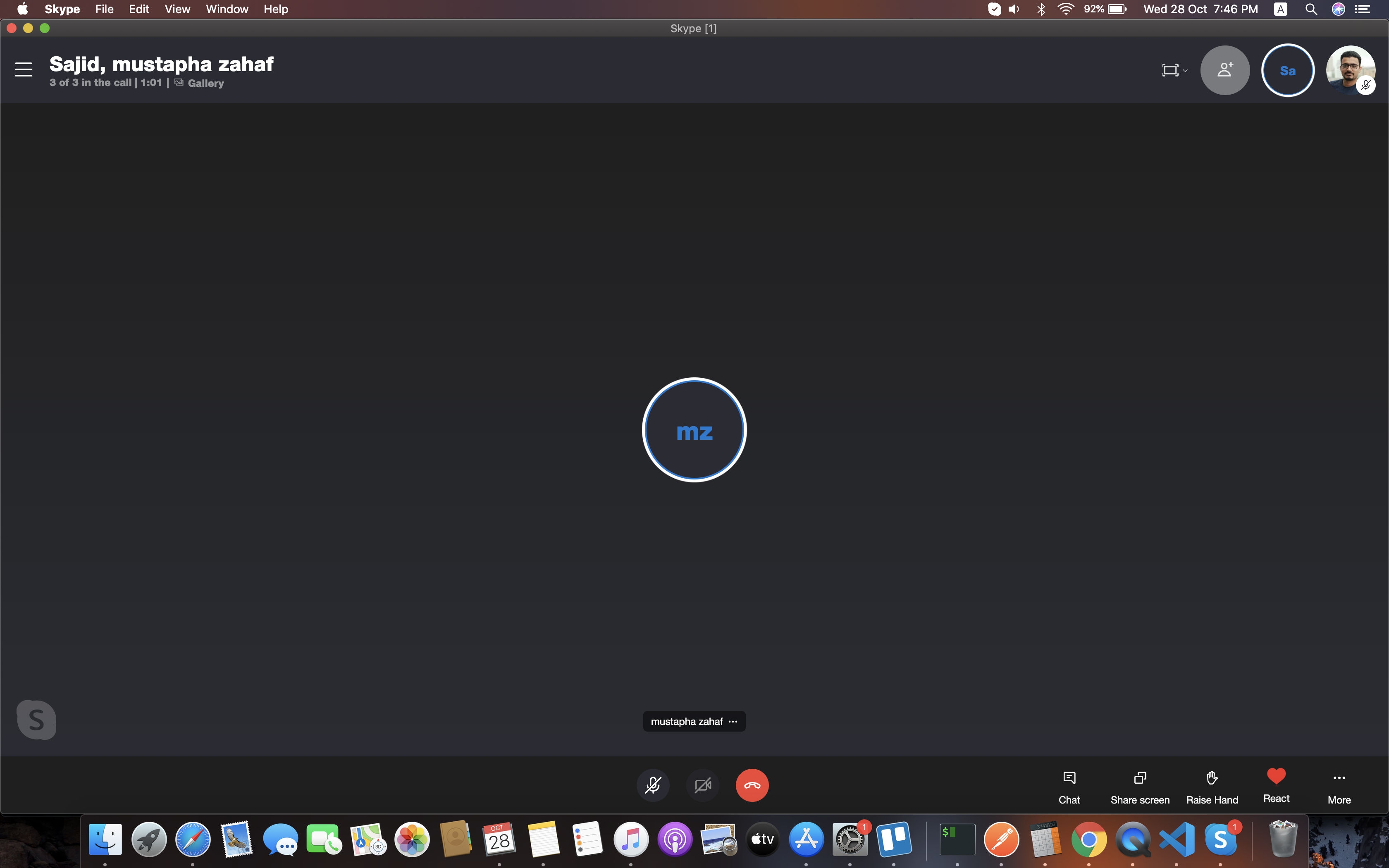Click the Wi-Fi status icon

pyautogui.click(x=1066, y=9)
